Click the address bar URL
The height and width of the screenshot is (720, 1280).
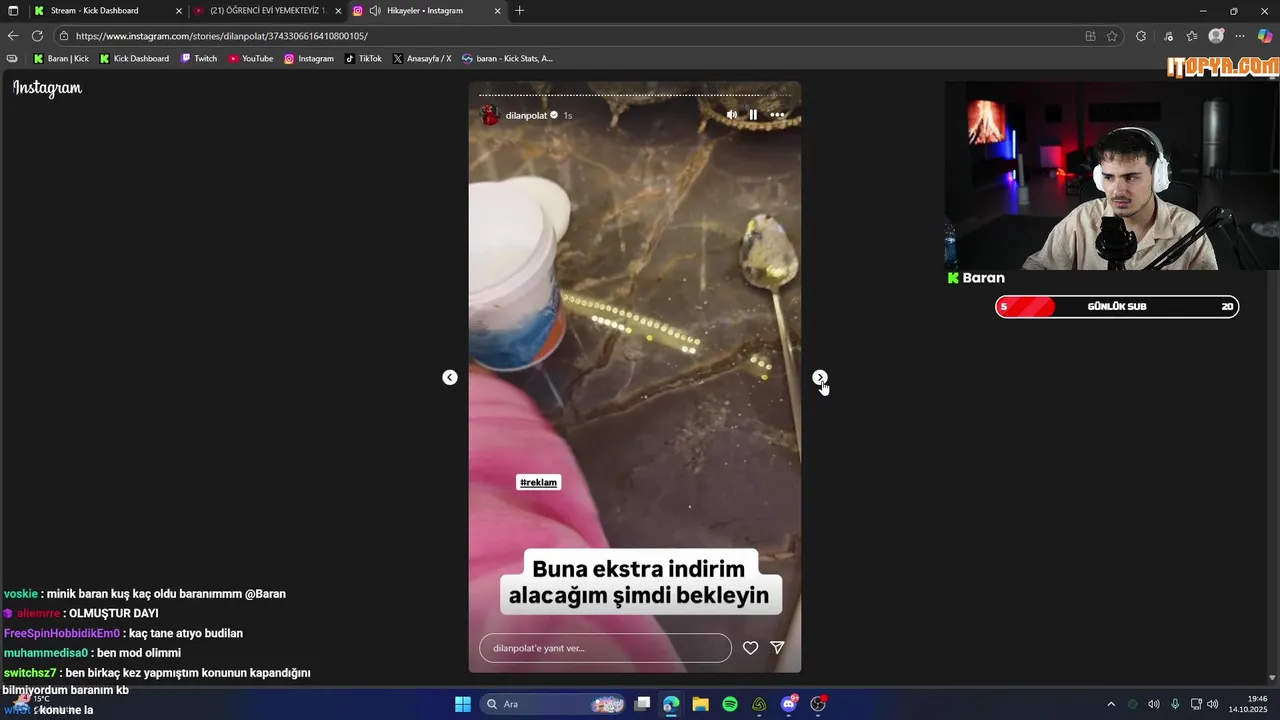222,36
